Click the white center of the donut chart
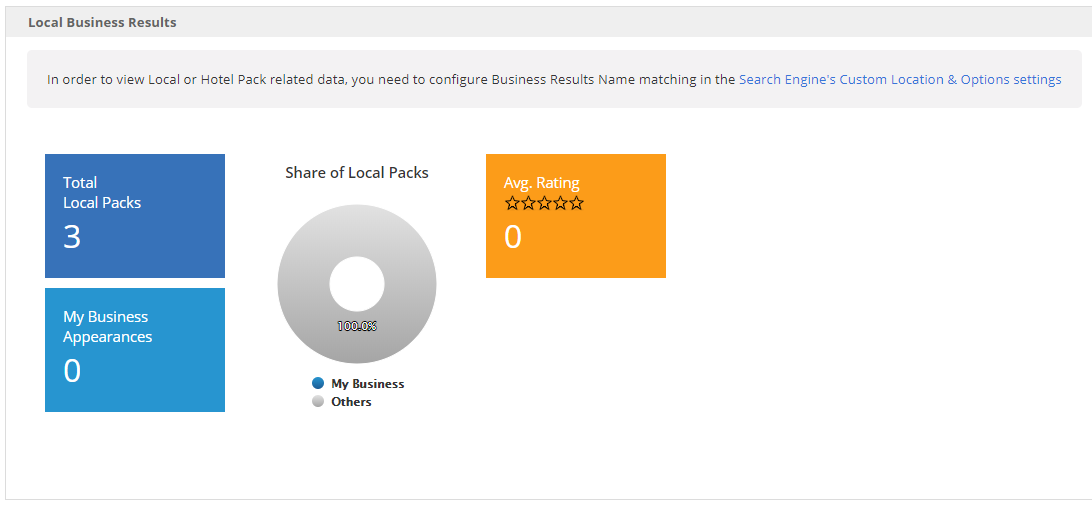The image size is (1092, 505). pos(357,284)
